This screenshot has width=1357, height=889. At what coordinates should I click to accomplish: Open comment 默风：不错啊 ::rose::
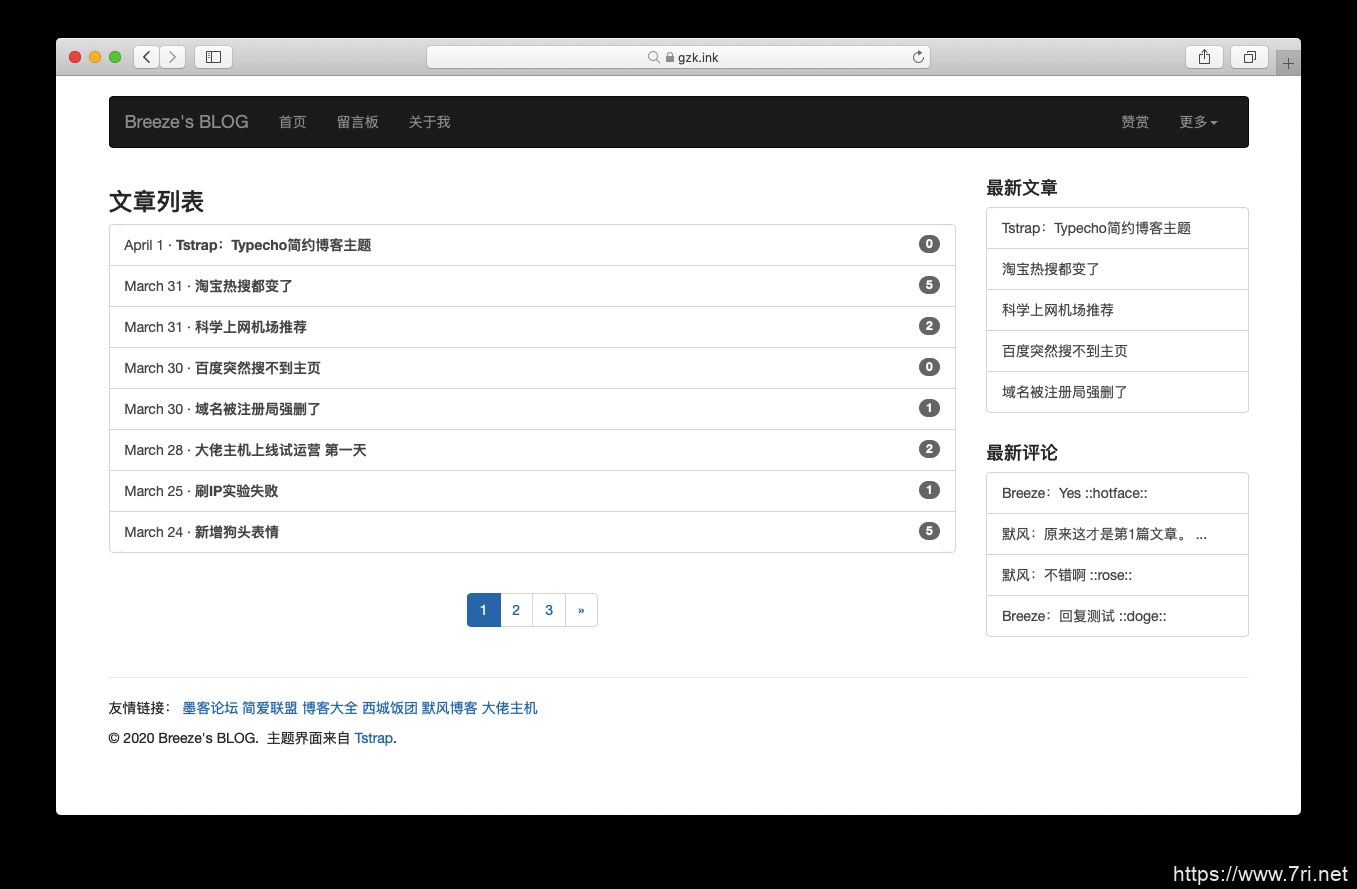pos(1117,575)
